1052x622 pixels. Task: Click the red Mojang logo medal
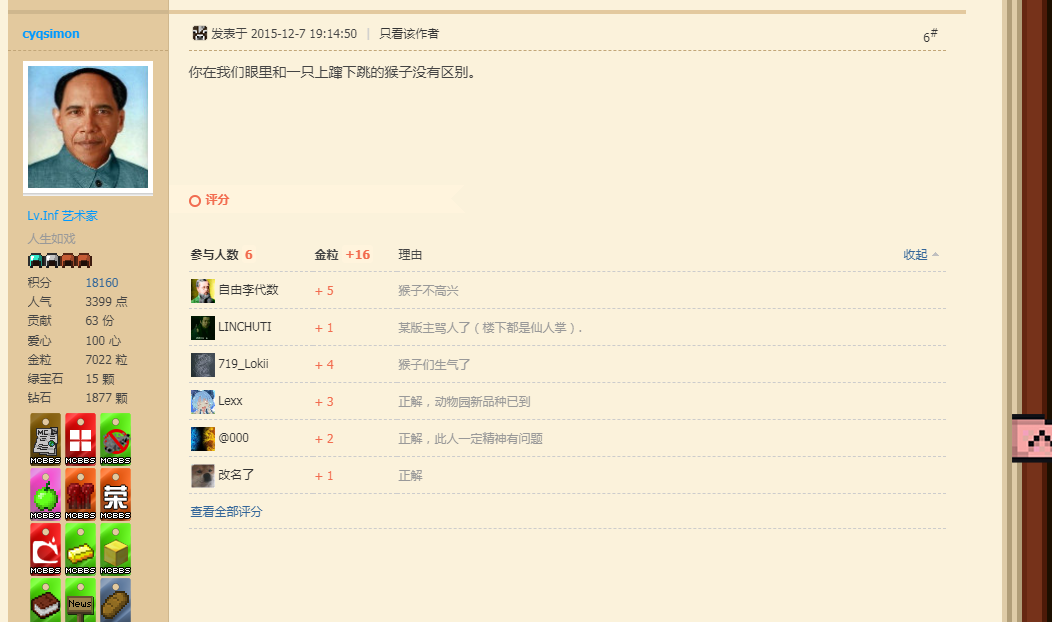[x=46, y=549]
